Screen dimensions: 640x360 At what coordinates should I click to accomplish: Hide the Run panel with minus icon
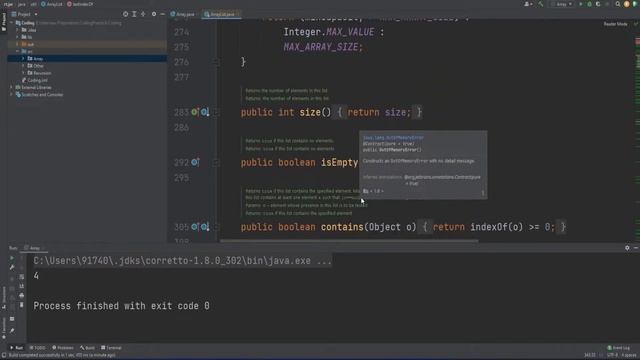(636, 248)
